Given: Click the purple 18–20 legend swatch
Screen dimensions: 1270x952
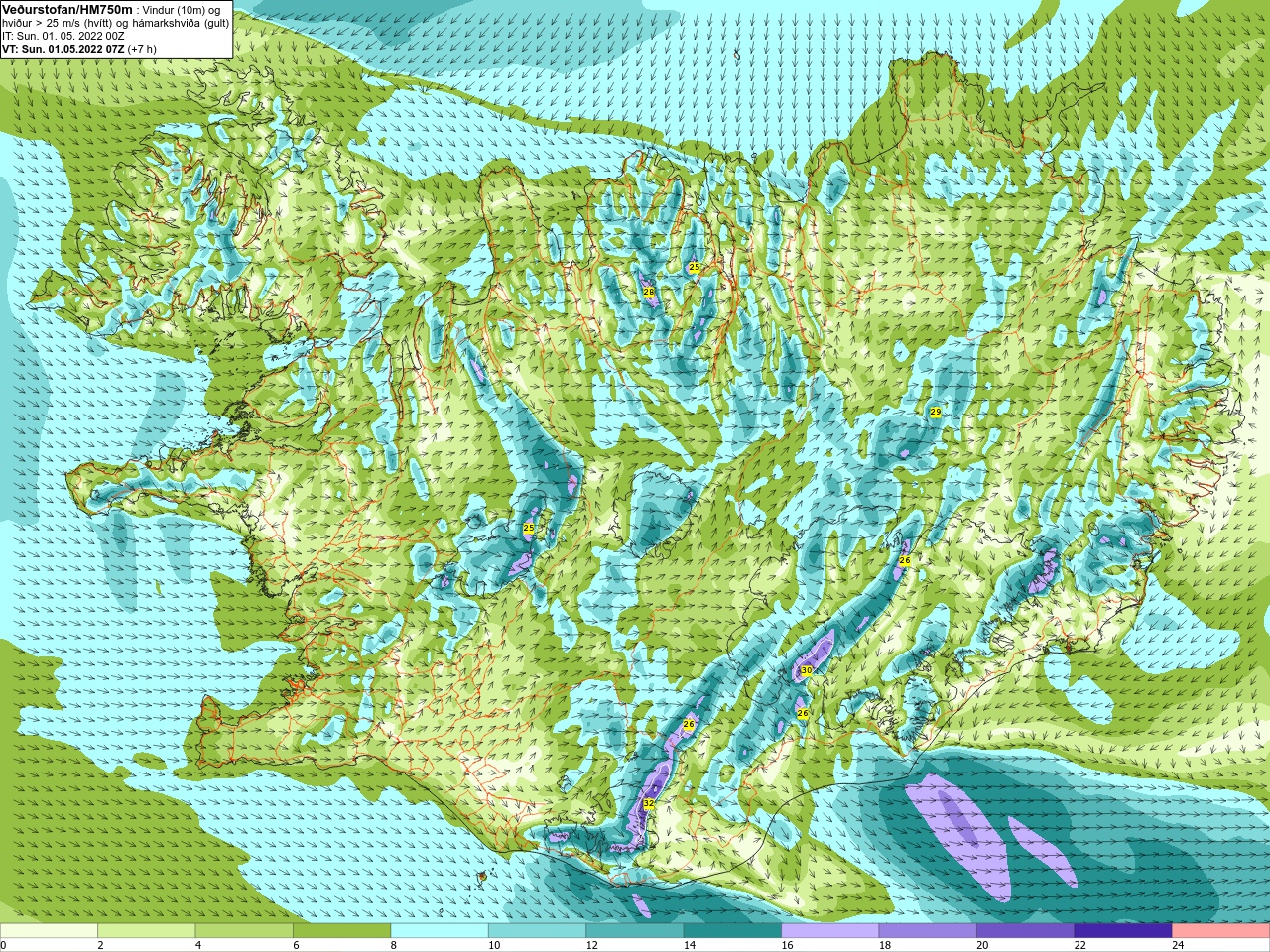Looking at the screenshot, I should (928, 930).
